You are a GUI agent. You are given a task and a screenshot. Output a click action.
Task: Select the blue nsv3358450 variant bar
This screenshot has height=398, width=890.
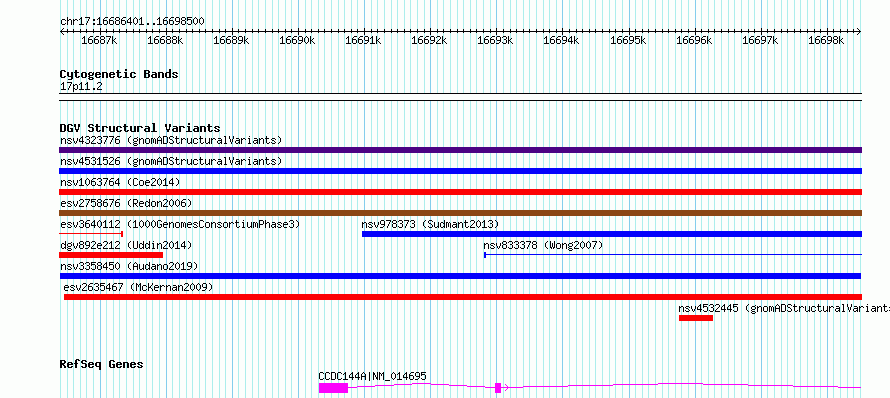pos(460,276)
